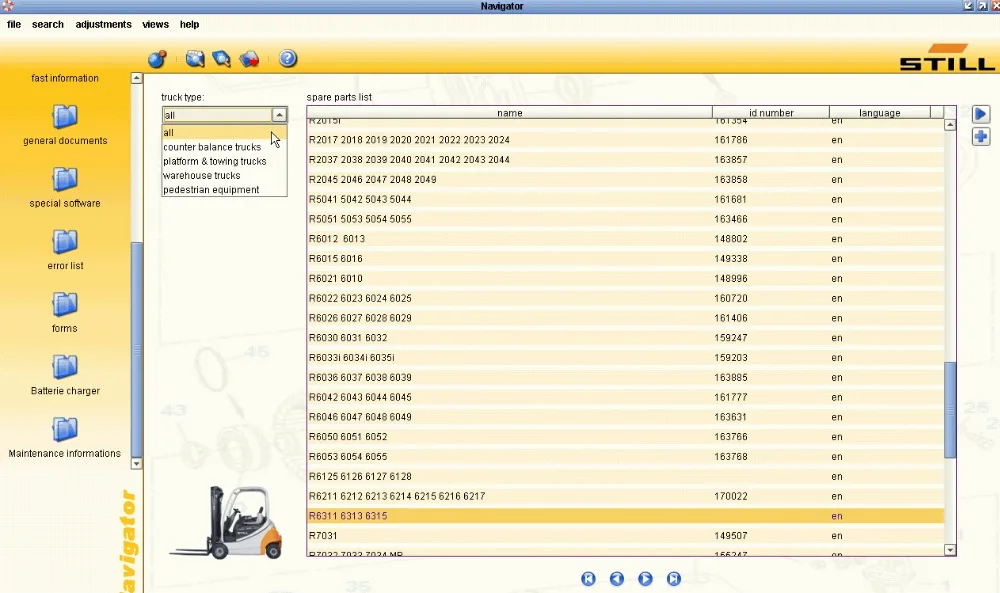Jump to last page navigation button
The image size is (1000, 593).
[673, 578]
